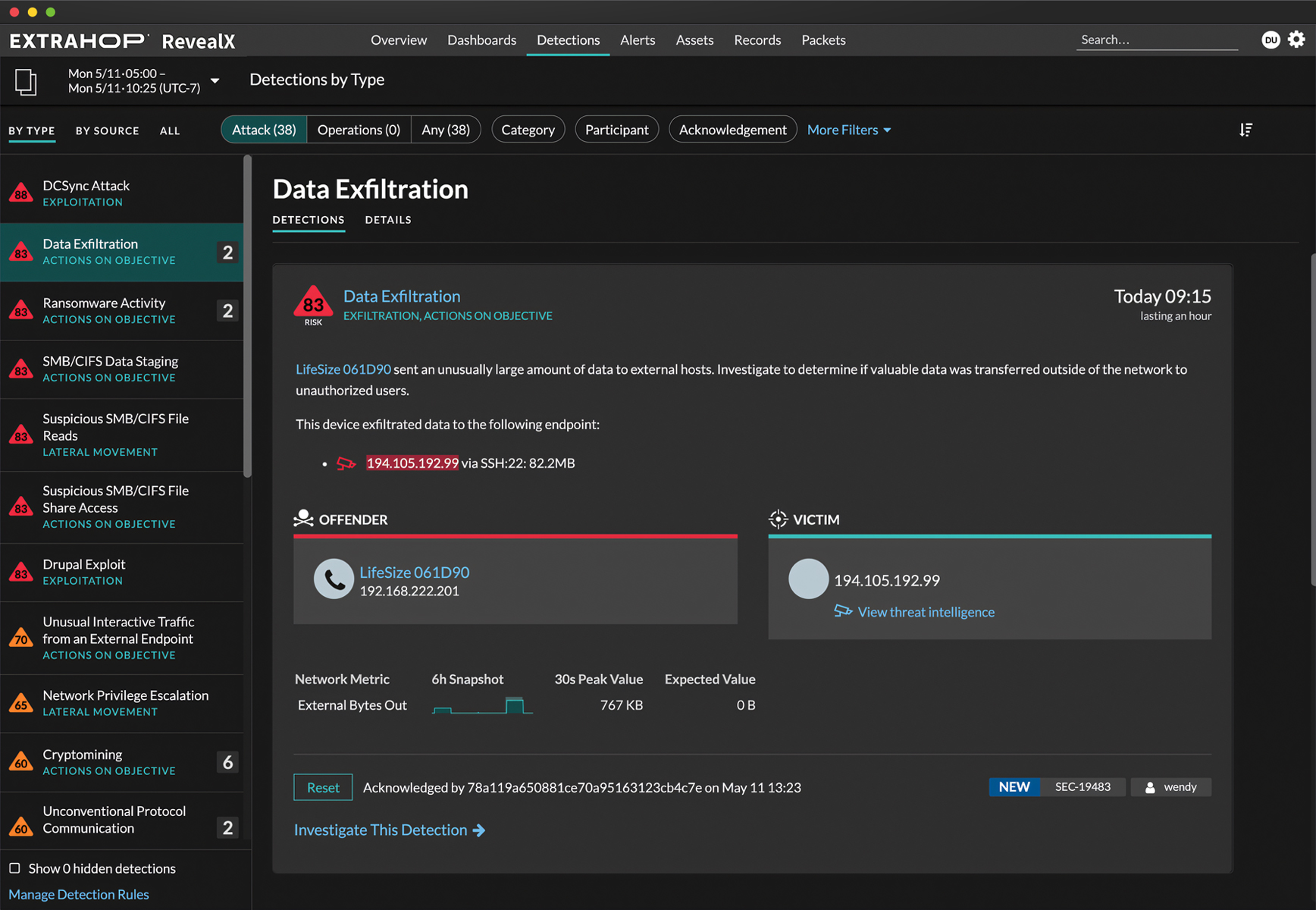Switch to the Details tab
1316x910 pixels.
pyautogui.click(x=388, y=220)
